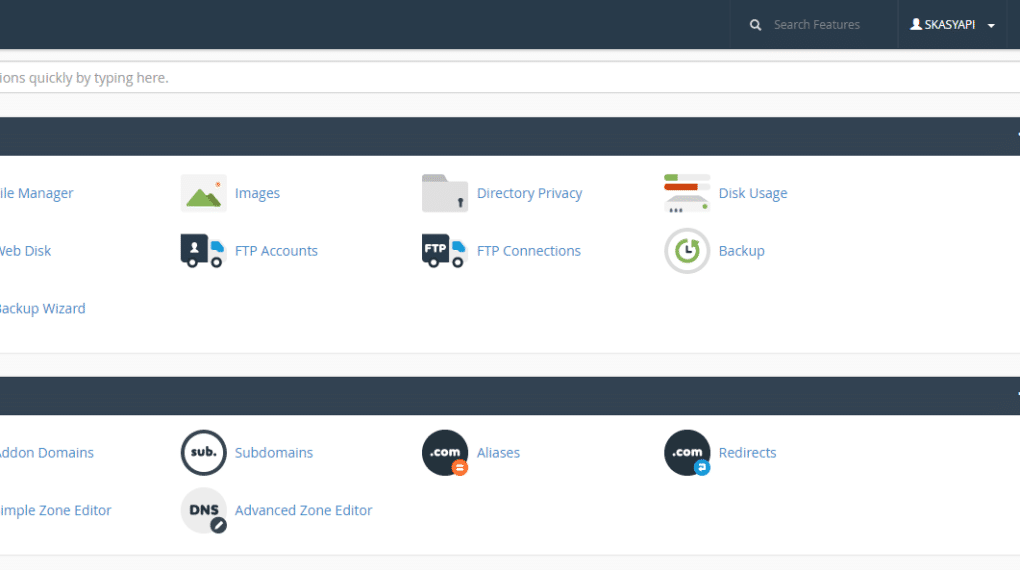The image size is (1020, 570).
Task: Open the Advanced Zone Editor DNS icon
Action: 203,511
